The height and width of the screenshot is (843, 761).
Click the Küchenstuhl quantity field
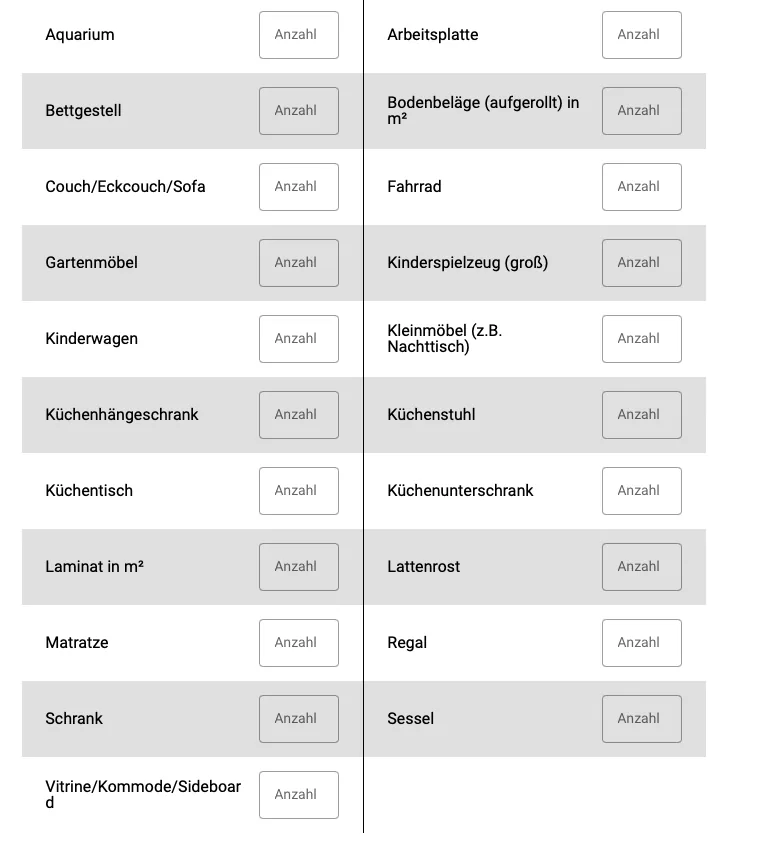click(x=642, y=415)
